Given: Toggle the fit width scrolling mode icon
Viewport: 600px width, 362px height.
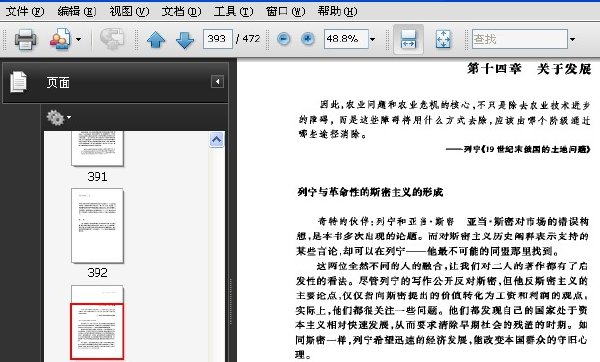Looking at the screenshot, I should 408,39.
